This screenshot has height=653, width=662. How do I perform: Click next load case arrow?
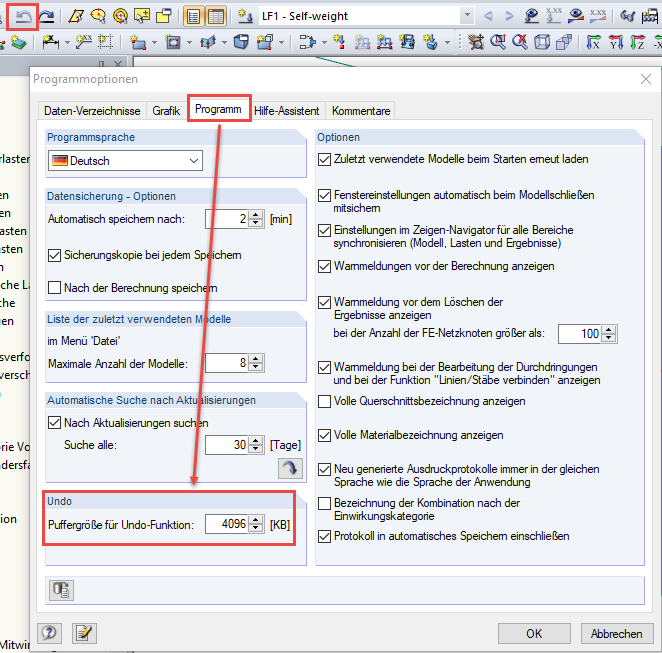click(509, 16)
